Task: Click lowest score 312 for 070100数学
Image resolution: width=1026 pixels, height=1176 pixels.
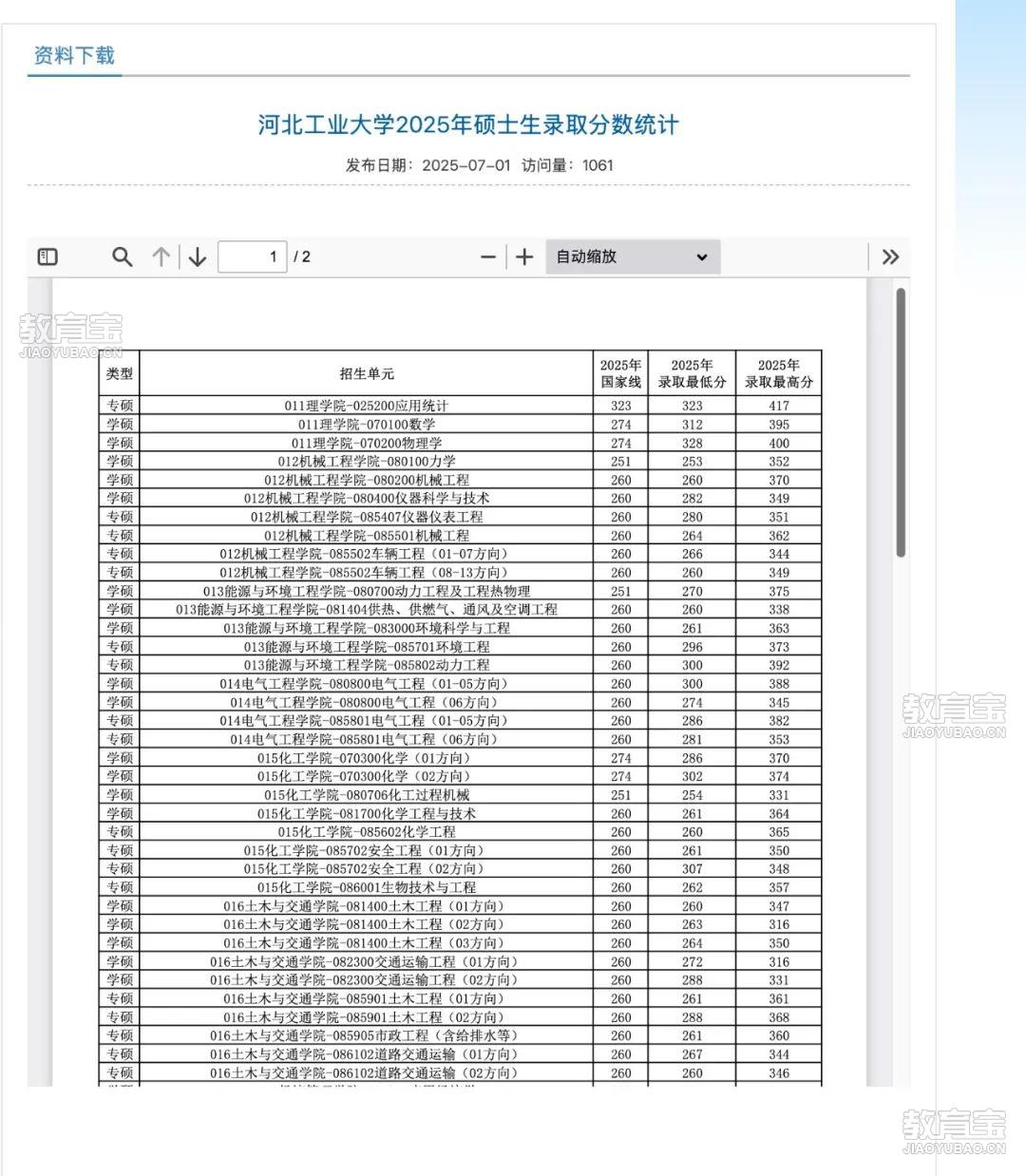Action: (x=693, y=425)
